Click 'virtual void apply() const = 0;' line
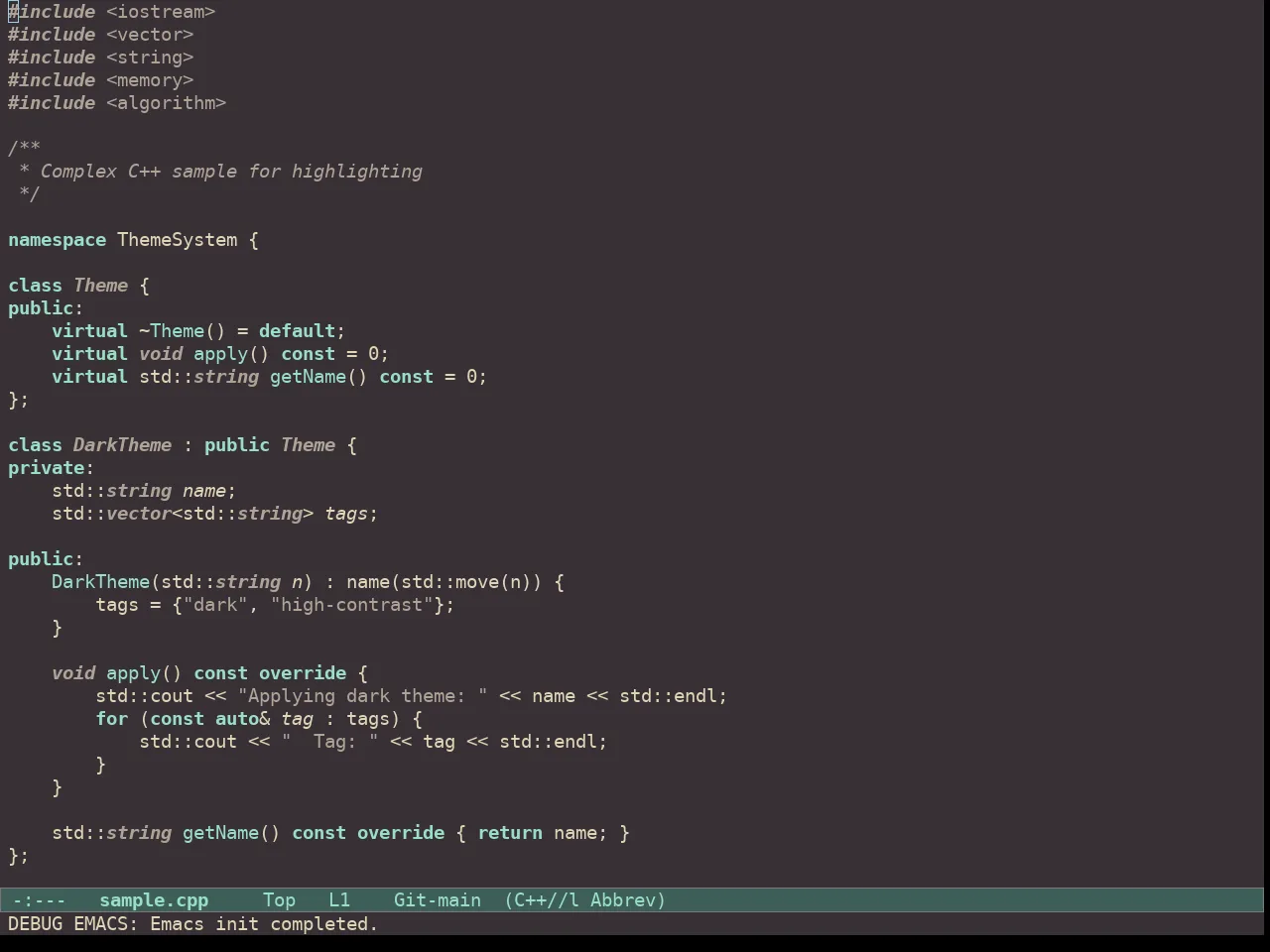The height and width of the screenshot is (952, 1270). click(220, 354)
